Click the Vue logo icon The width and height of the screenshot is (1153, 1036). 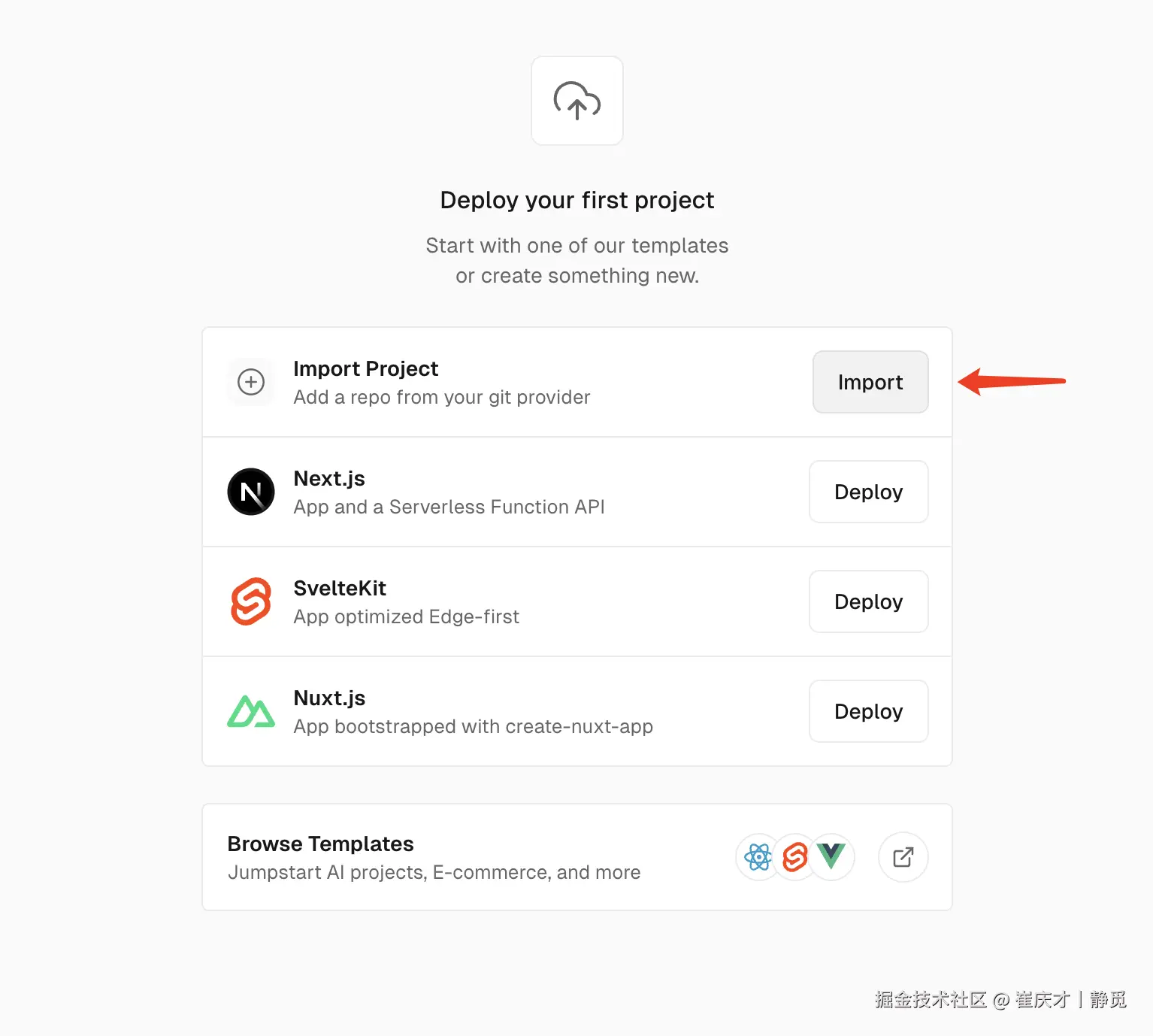pos(831,856)
